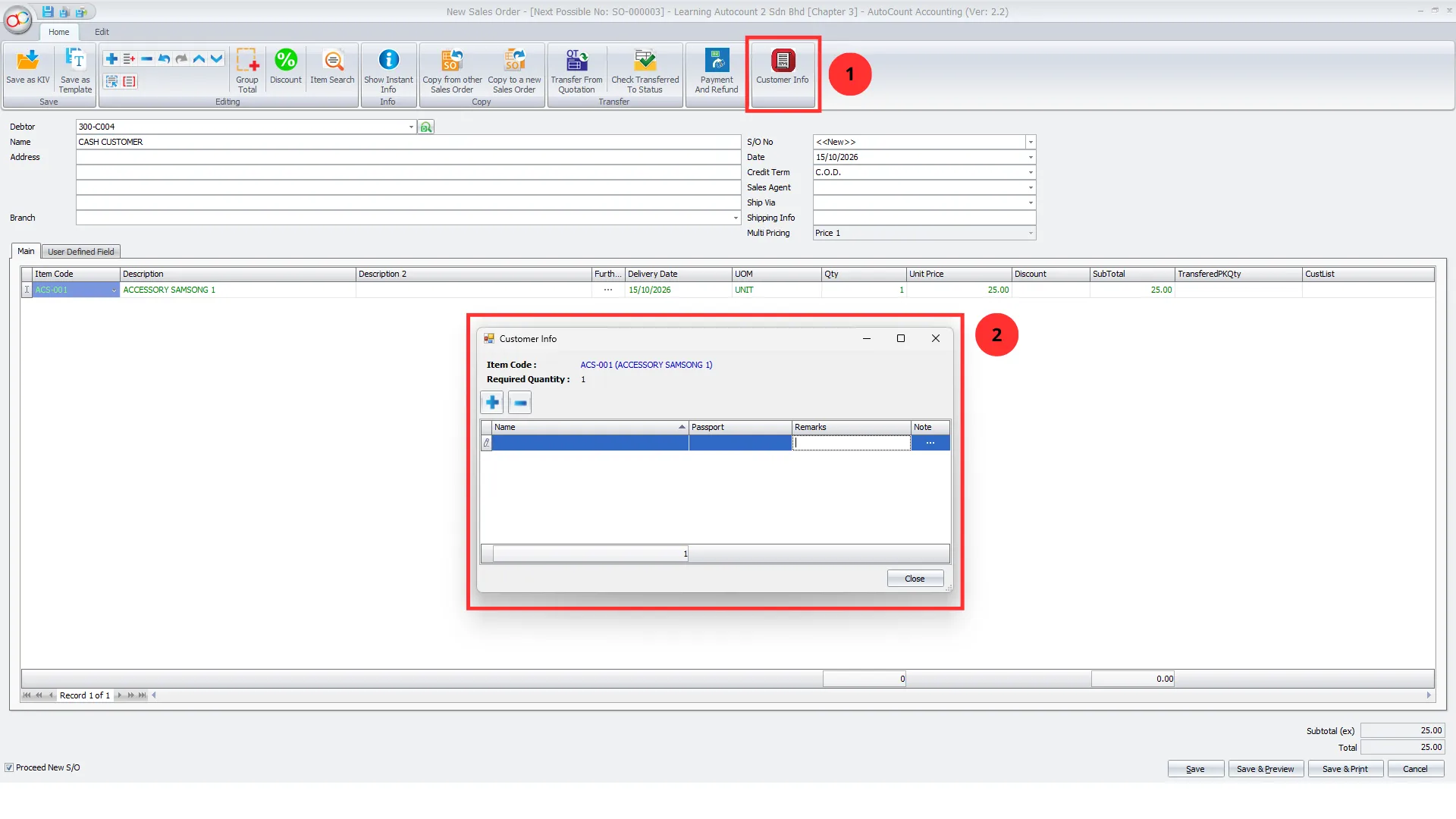Expand the Multi Pricing dropdown

(x=1031, y=233)
